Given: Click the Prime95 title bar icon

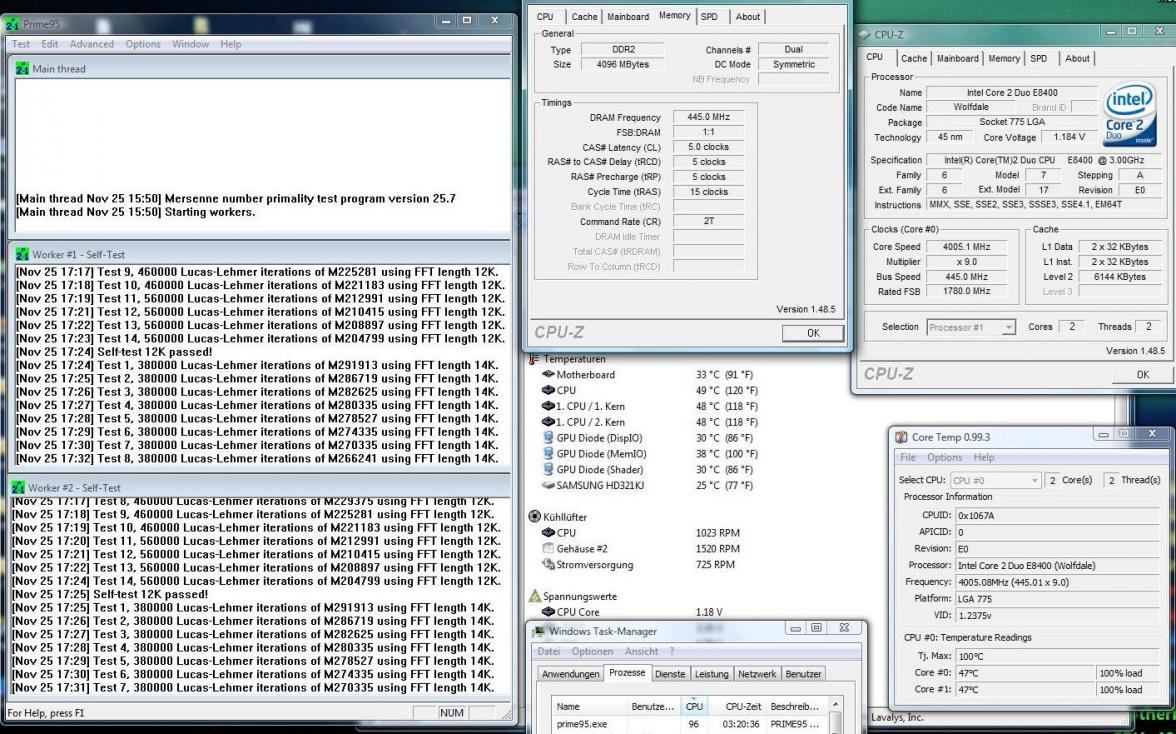Looking at the screenshot, I should (x=12, y=24).
